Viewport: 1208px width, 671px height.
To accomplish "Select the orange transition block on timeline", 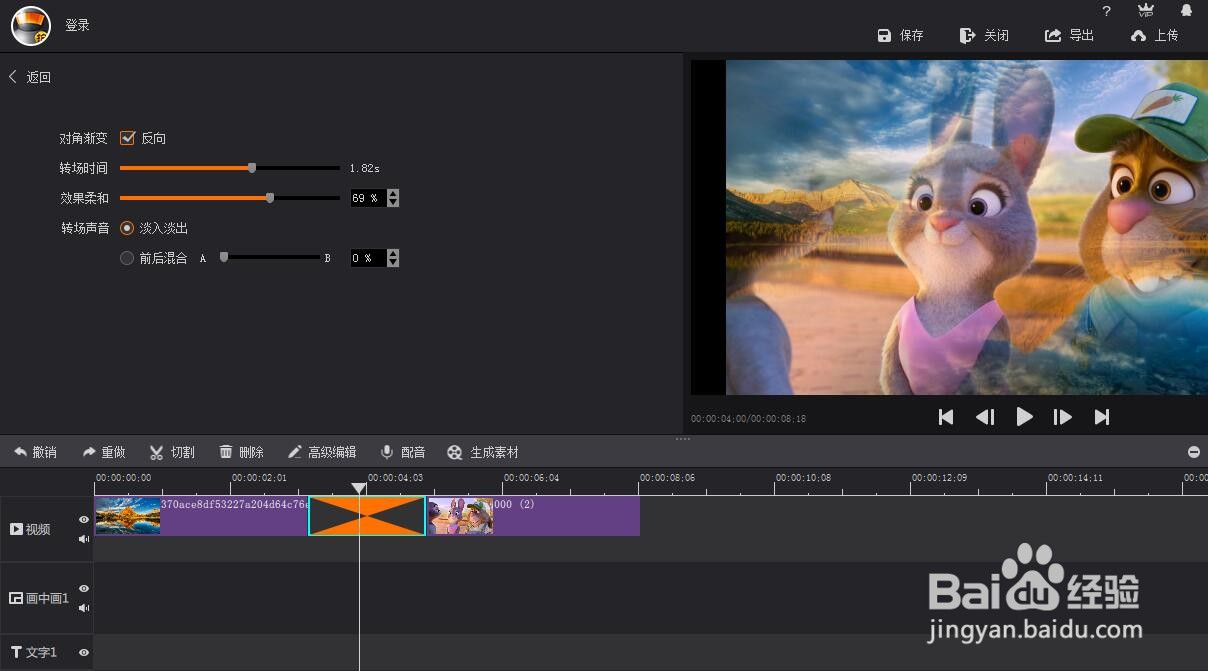I will (x=367, y=516).
